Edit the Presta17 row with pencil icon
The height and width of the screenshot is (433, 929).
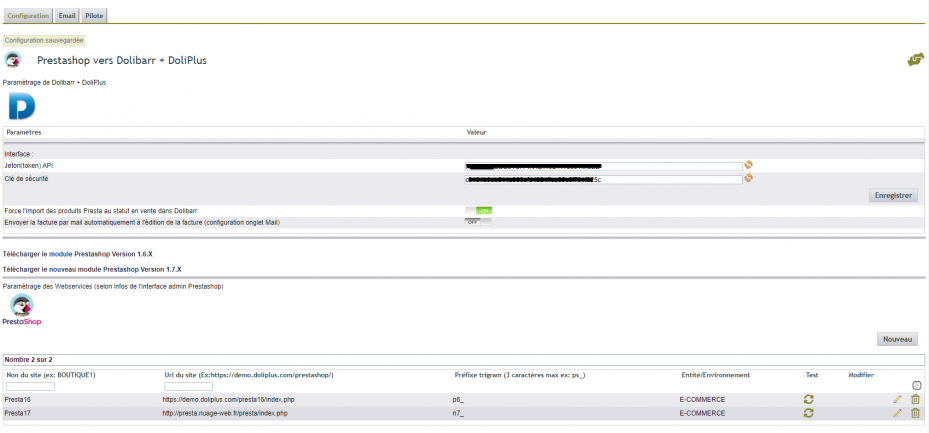click(x=897, y=413)
